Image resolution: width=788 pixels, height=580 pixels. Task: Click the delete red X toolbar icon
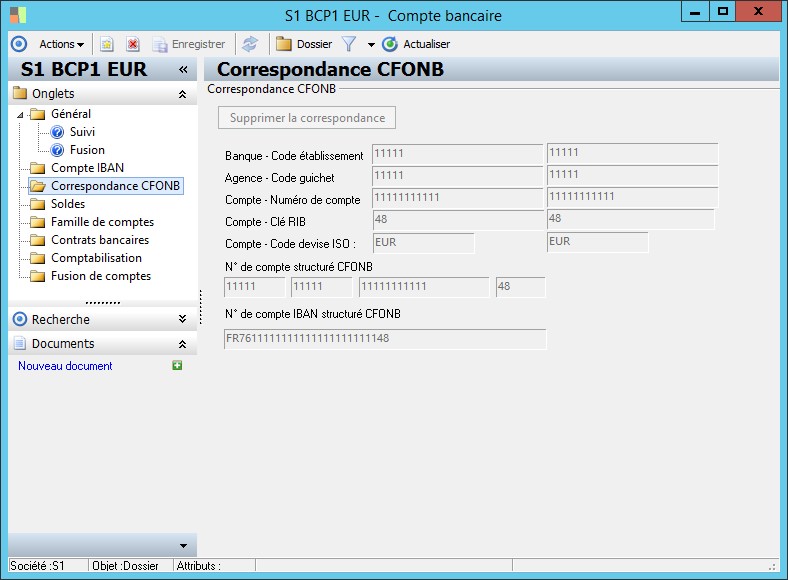point(133,44)
